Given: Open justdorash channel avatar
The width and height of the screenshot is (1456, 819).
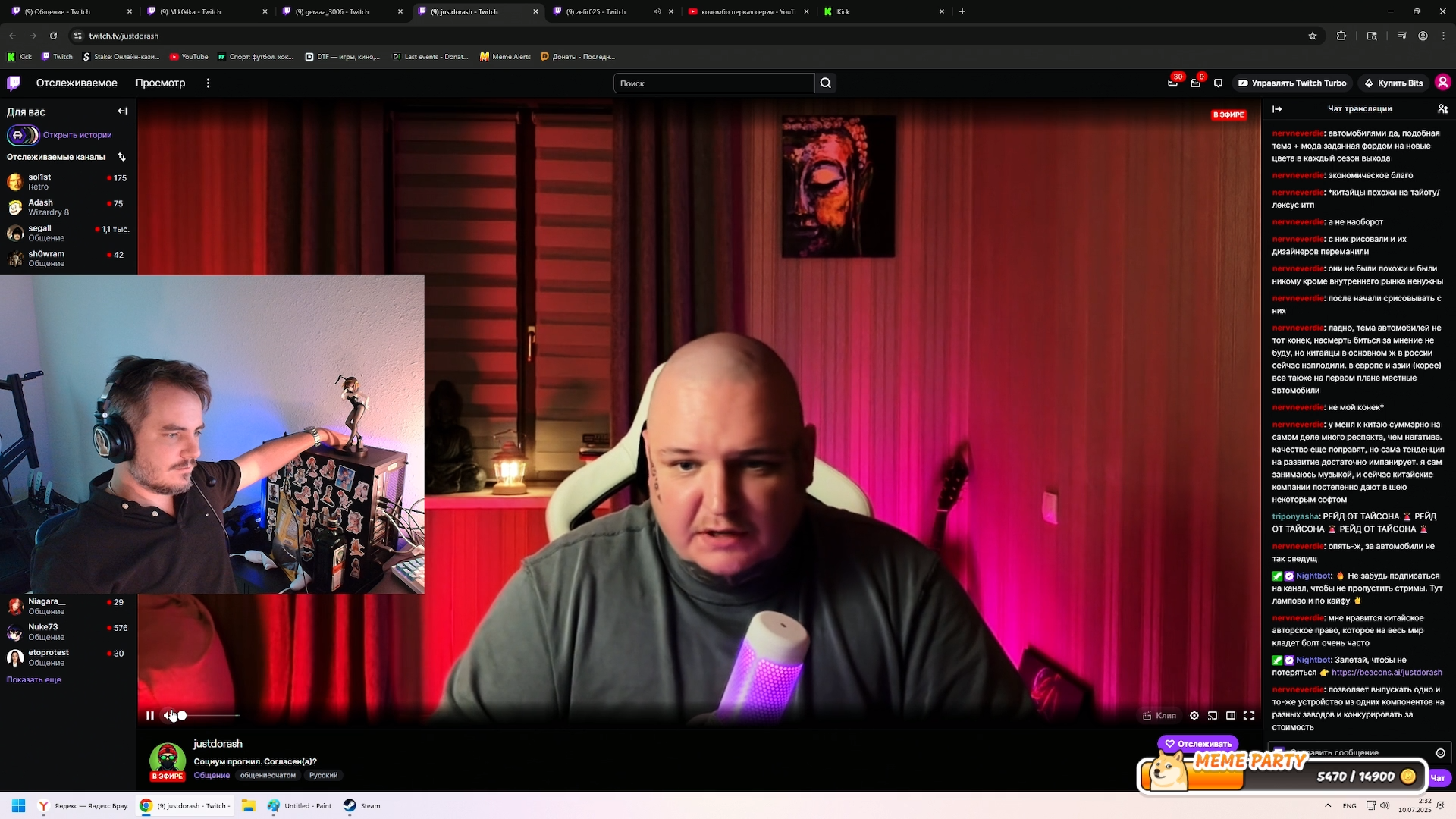Looking at the screenshot, I should point(167,759).
